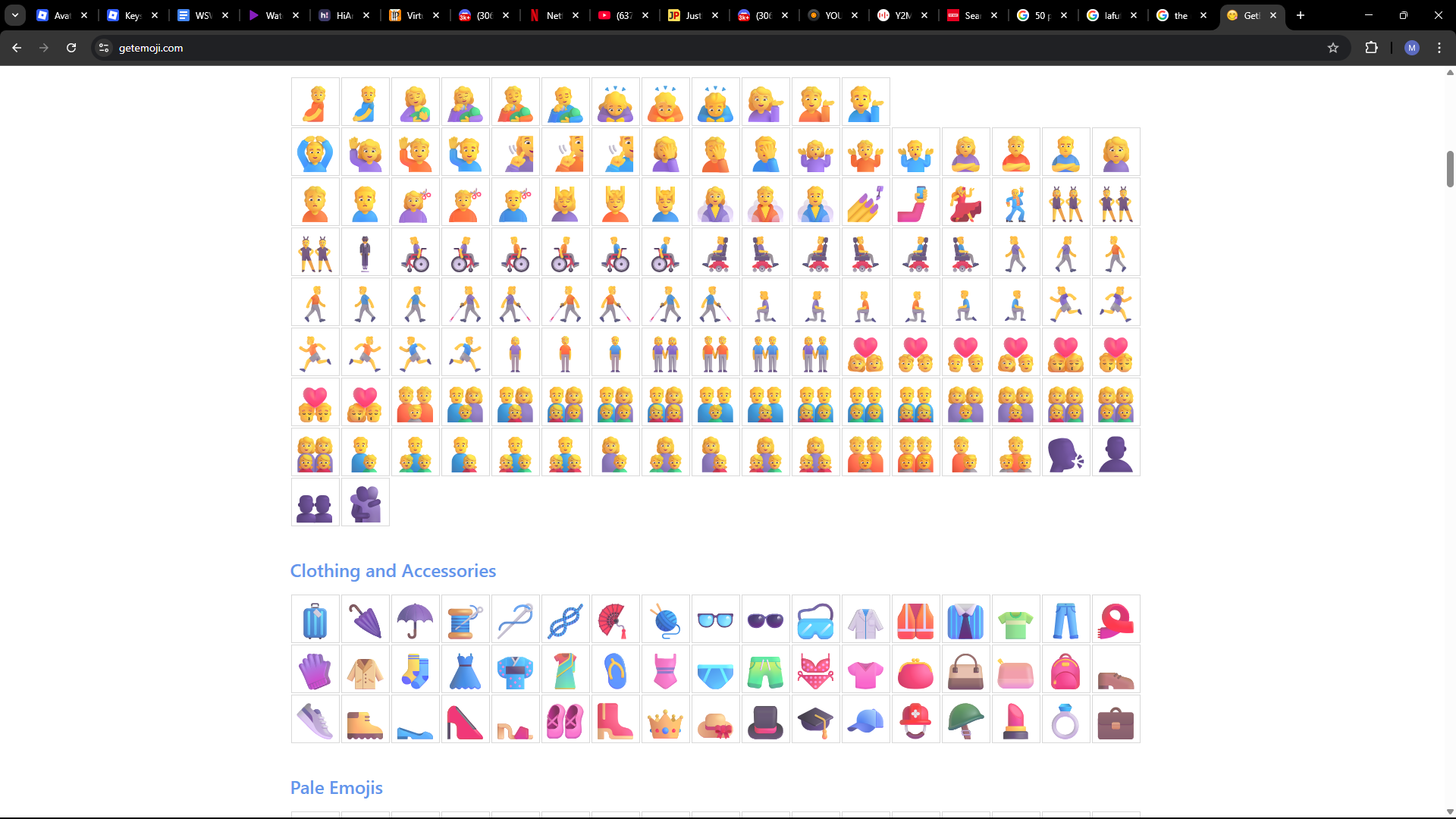The width and height of the screenshot is (1456, 819).
Task: Open the Chrome three-dot menu
Action: coord(1439,48)
